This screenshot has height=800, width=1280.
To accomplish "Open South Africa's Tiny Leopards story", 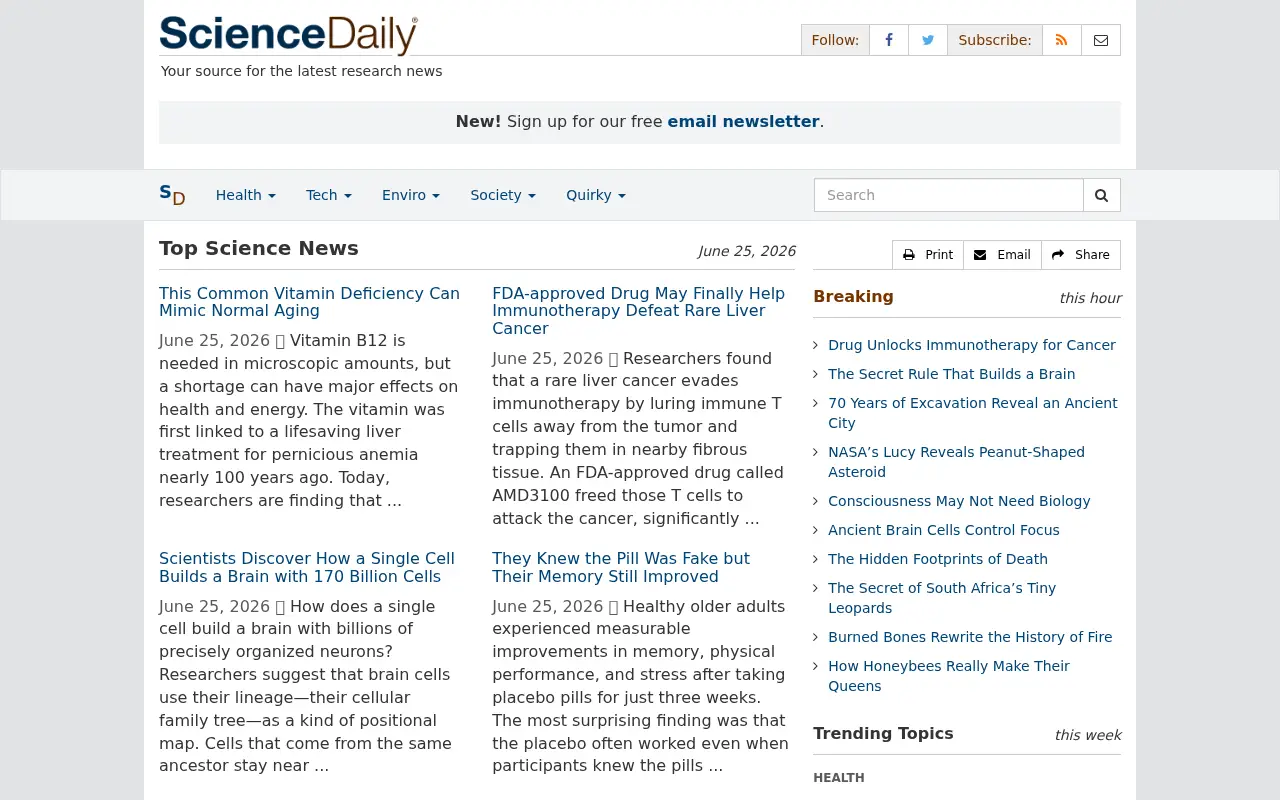I will [x=942, y=598].
